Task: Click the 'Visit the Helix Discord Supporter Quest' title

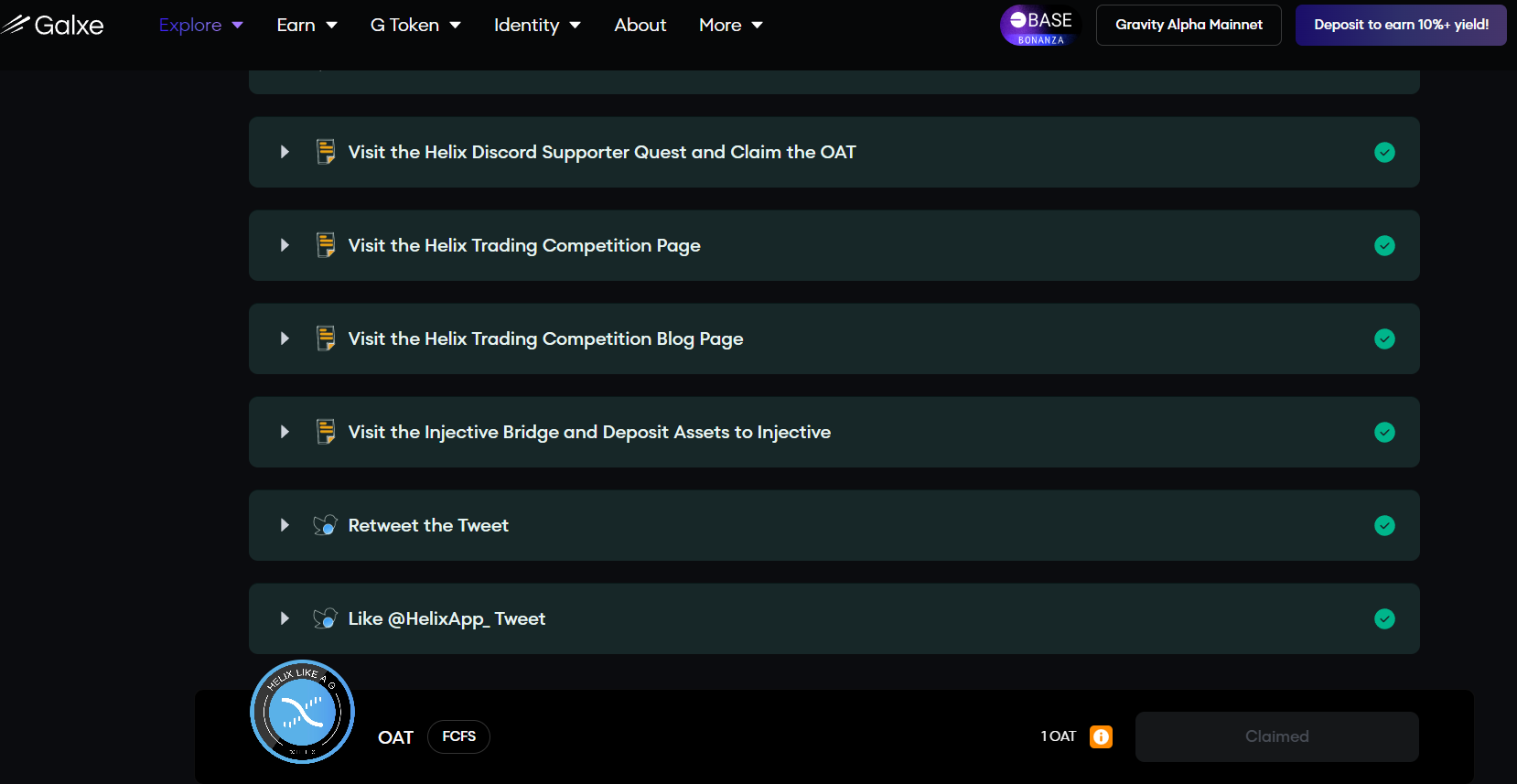Action: click(x=602, y=152)
